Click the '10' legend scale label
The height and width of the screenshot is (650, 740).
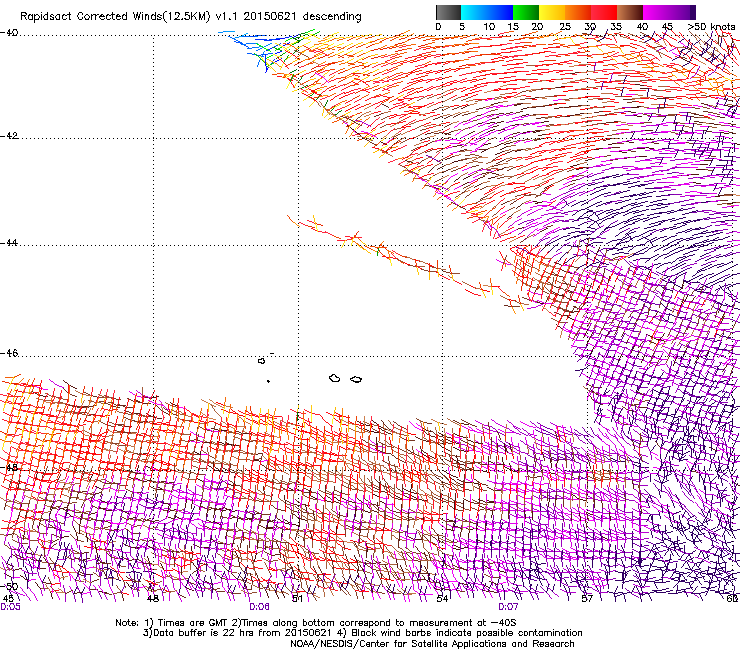point(489,27)
